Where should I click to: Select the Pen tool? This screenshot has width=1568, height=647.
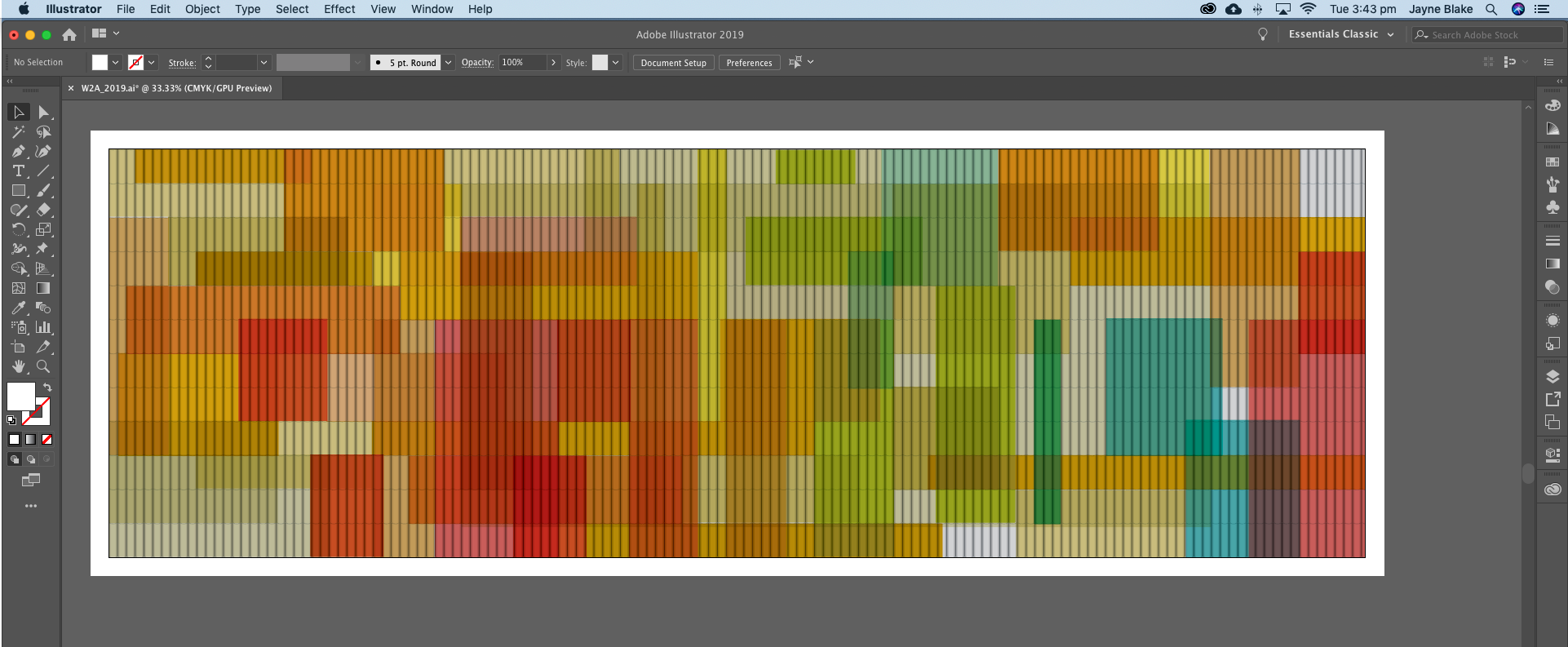pos(18,152)
